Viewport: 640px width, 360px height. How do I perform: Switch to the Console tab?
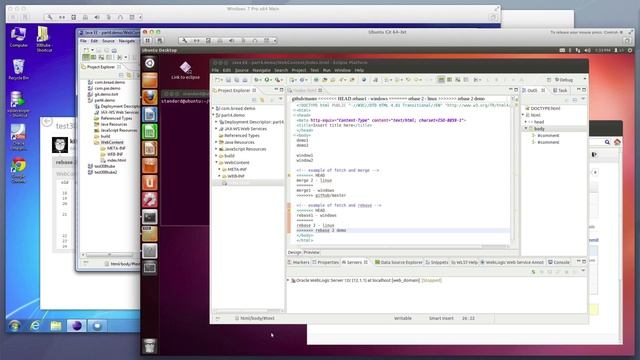(x=559, y=262)
